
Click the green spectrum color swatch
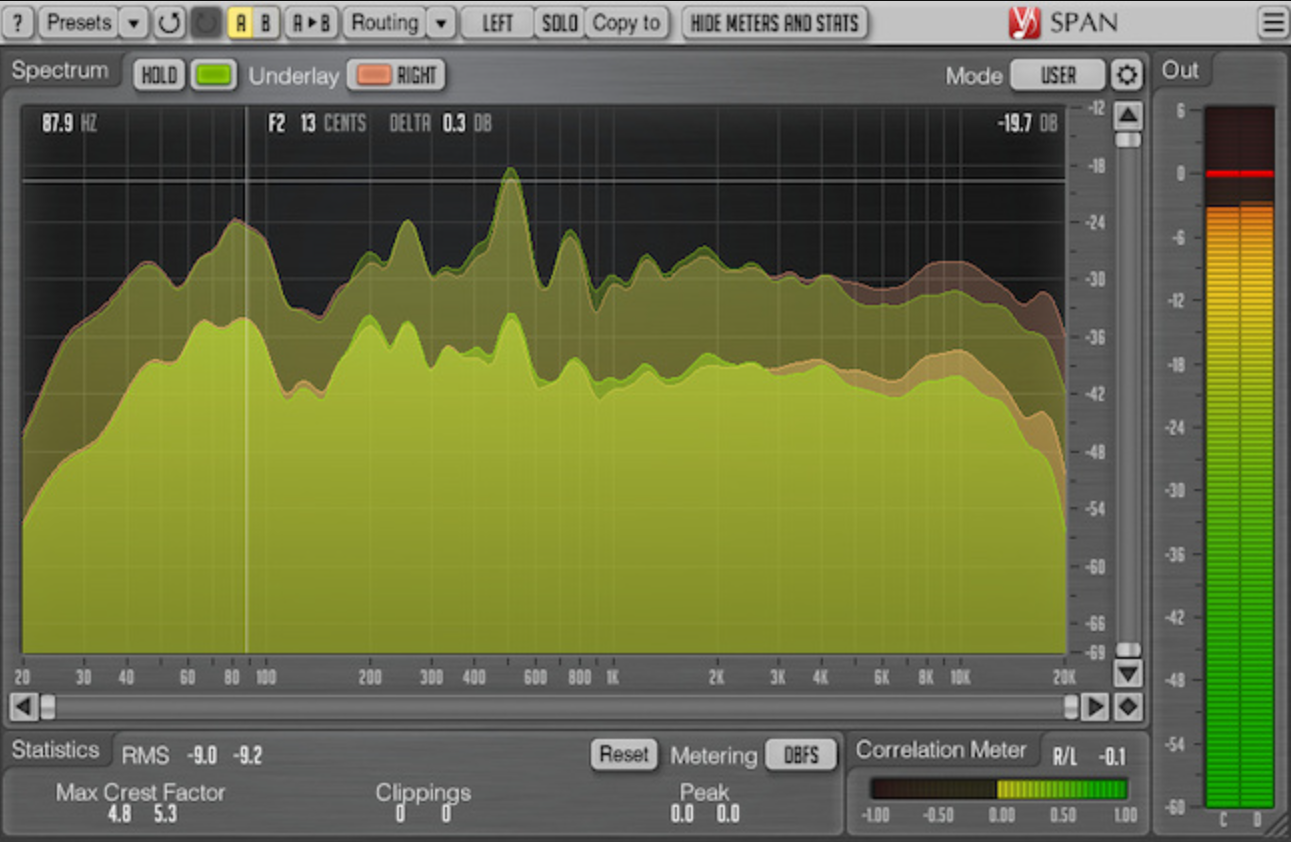[214, 75]
